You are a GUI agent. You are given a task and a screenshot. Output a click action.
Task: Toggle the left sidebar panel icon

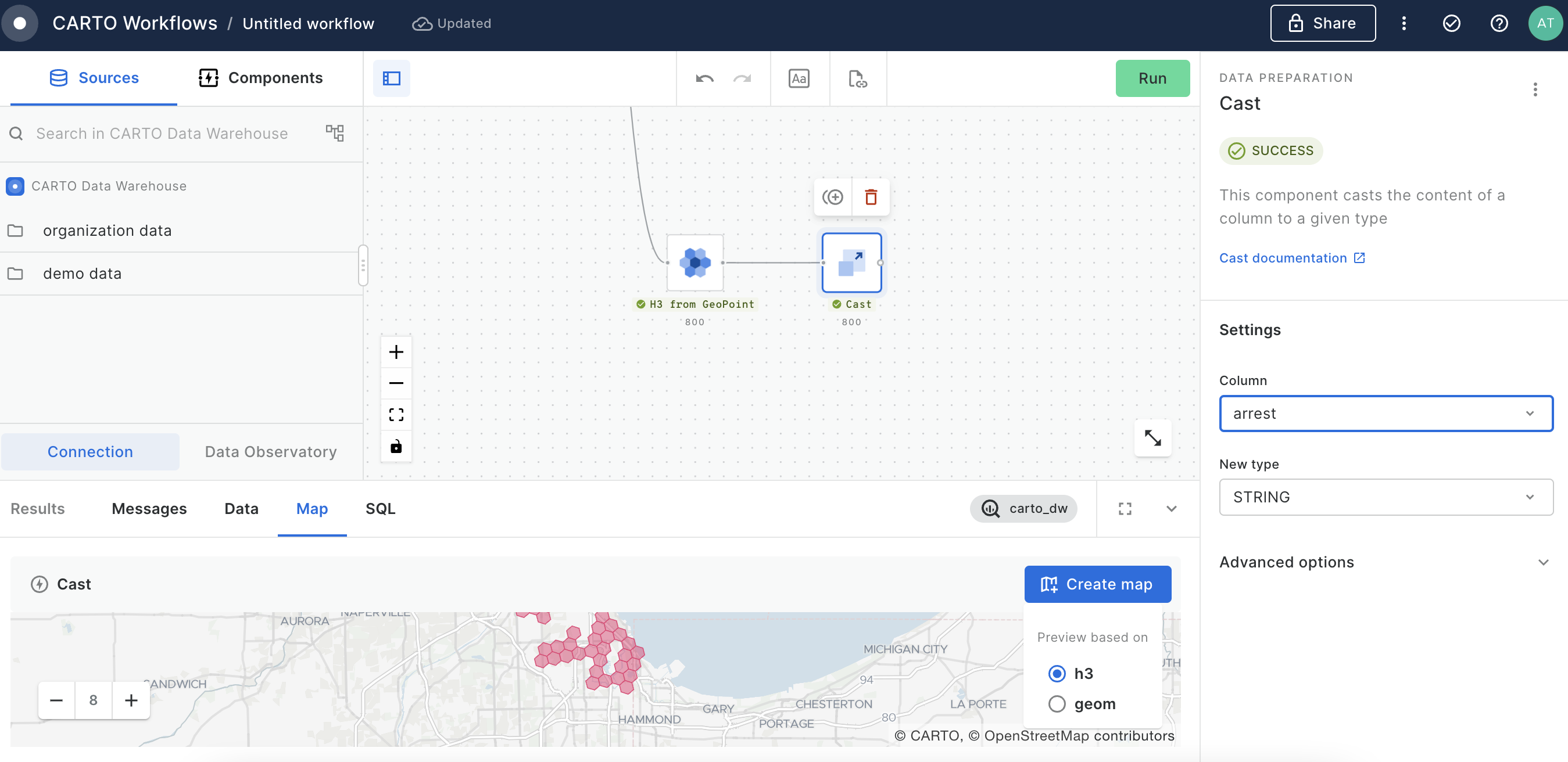click(x=391, y=78)
